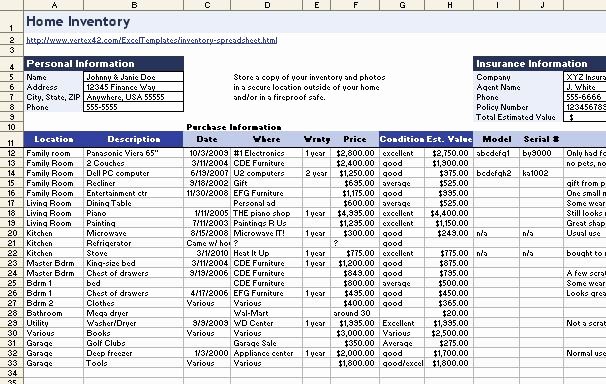Click the 'Utility' location cell
606x384 pixels.
click(x=54, y=323)
